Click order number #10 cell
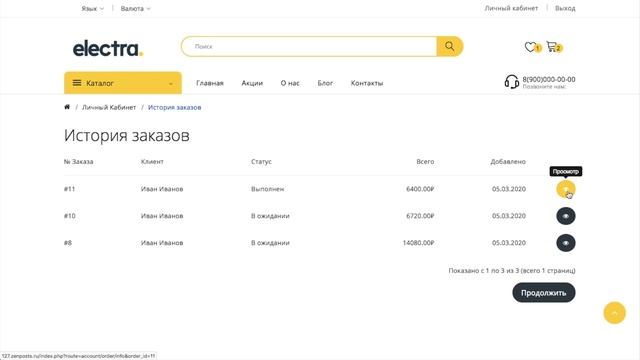Viewport: 640px width, 360px height. pyautogui.click(x=70, y=216)
